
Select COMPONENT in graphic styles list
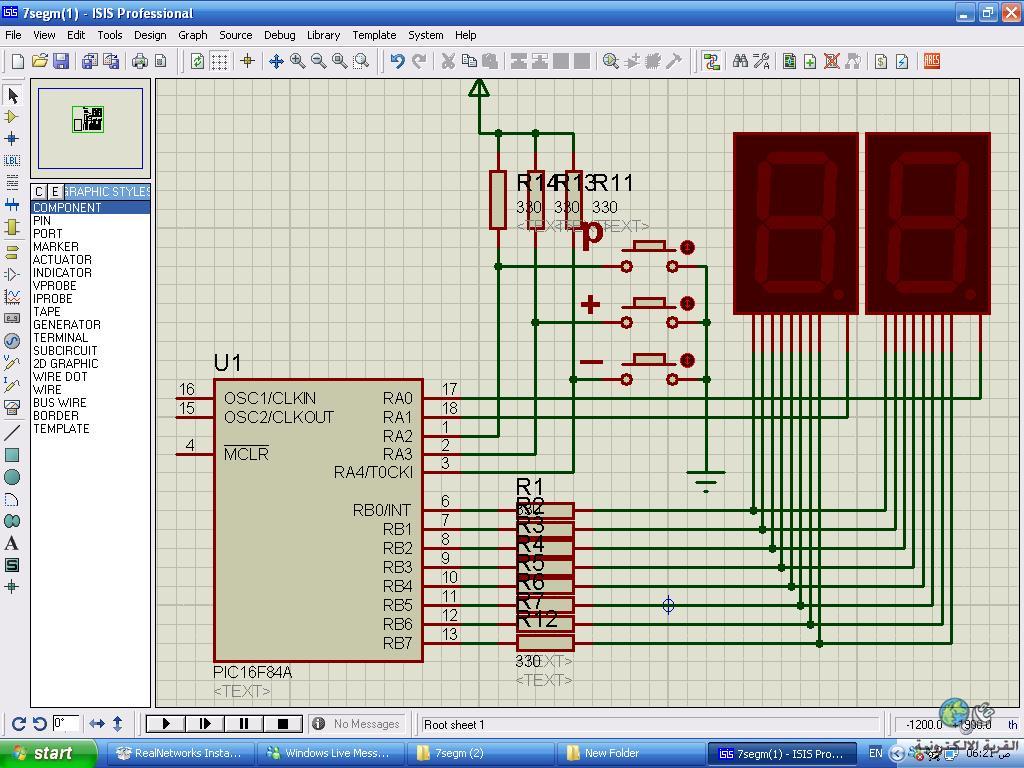[x=90, y=208]
